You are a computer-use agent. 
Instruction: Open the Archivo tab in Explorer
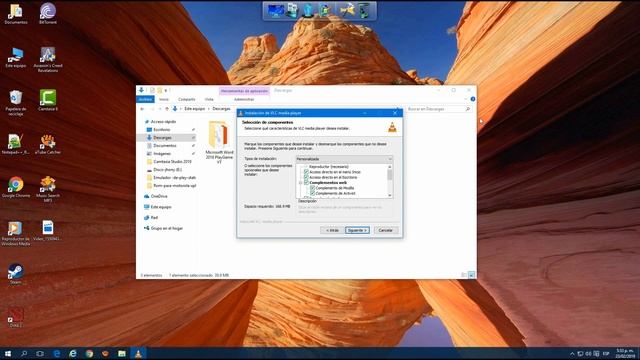(145, 99)
